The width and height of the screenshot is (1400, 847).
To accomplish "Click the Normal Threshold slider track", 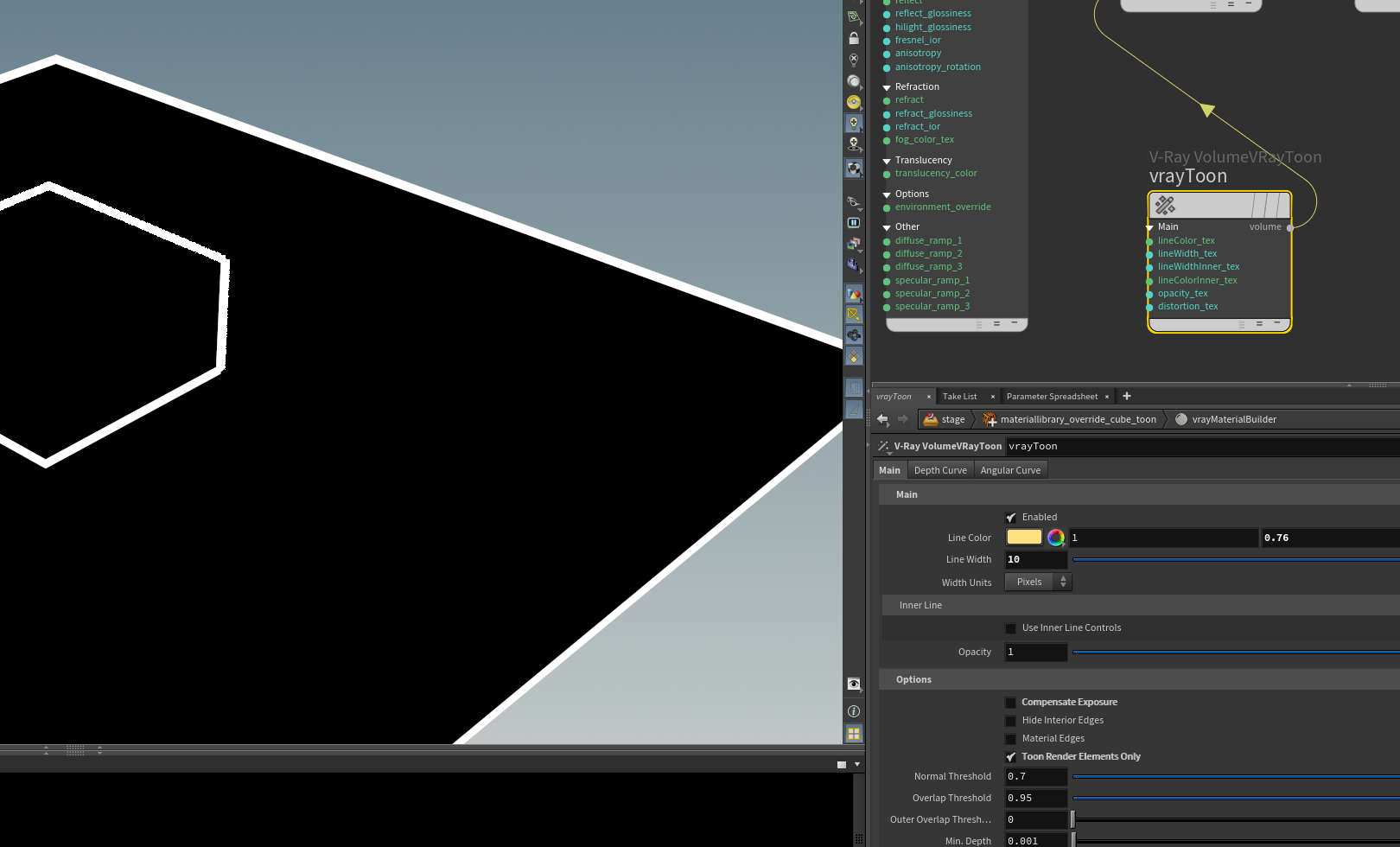I will (x=1236, y=777).
